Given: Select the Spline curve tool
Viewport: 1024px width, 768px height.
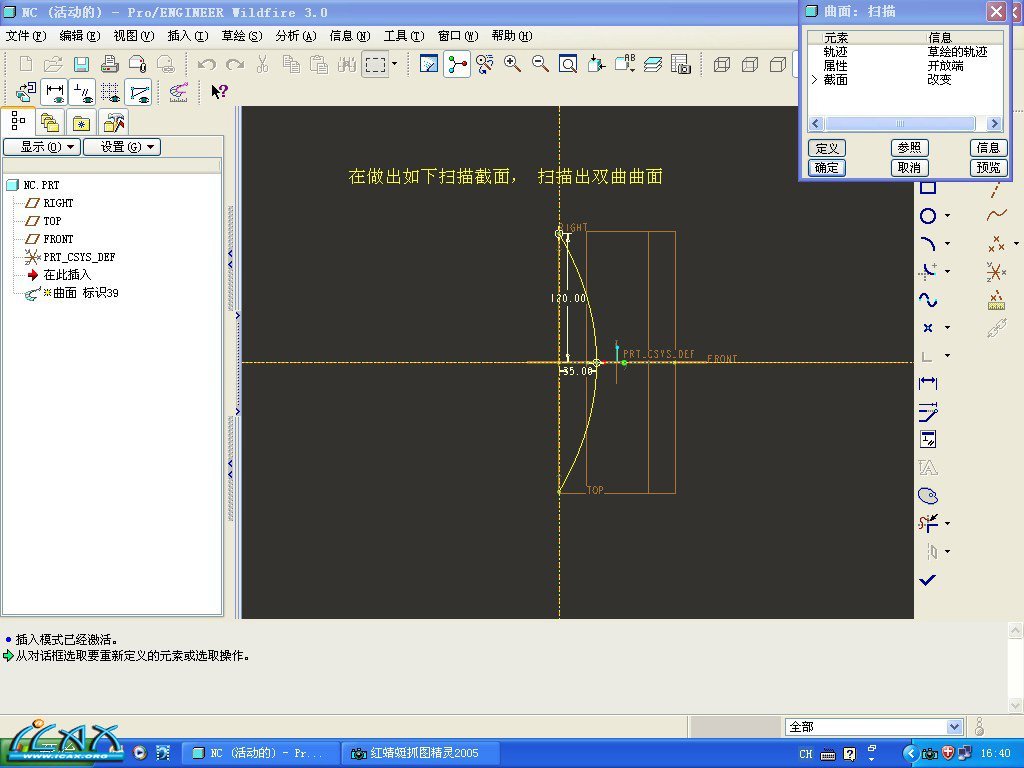Looking at the screenshot, I should [928, 300].
